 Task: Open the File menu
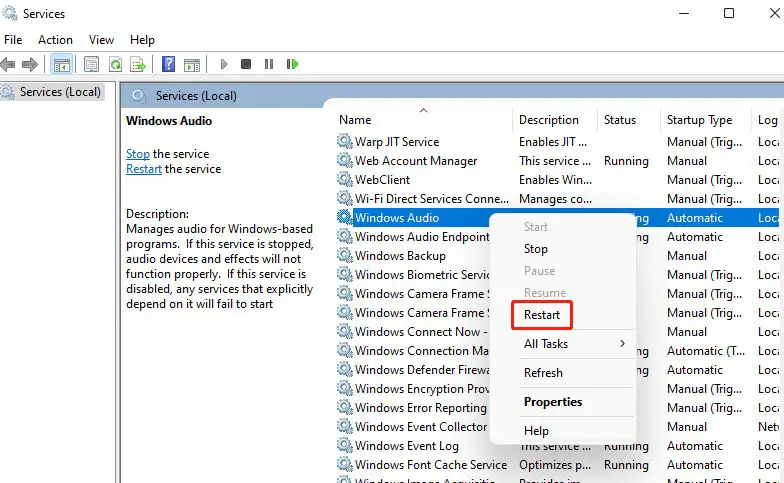coord(13,40)
